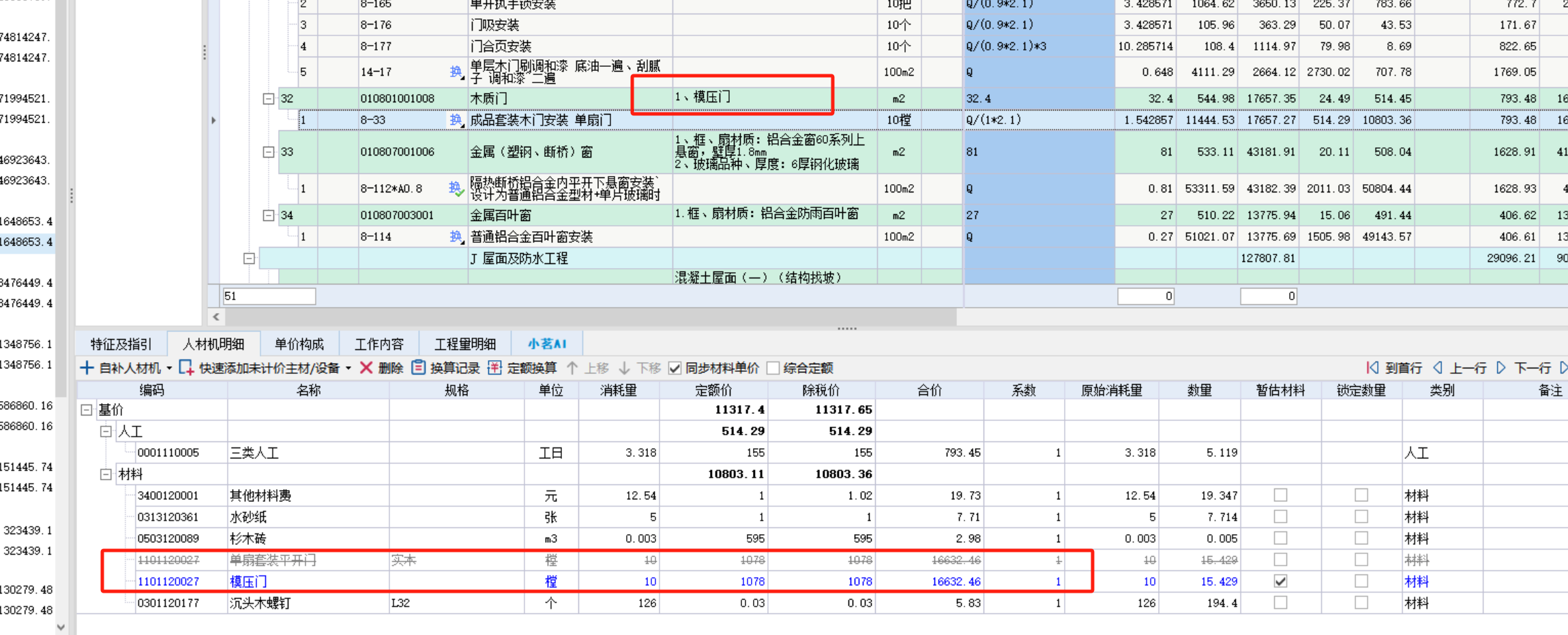Toggle 综合定额 checkbox
This screenshot has width=1568, height=635.
(773, 368)
